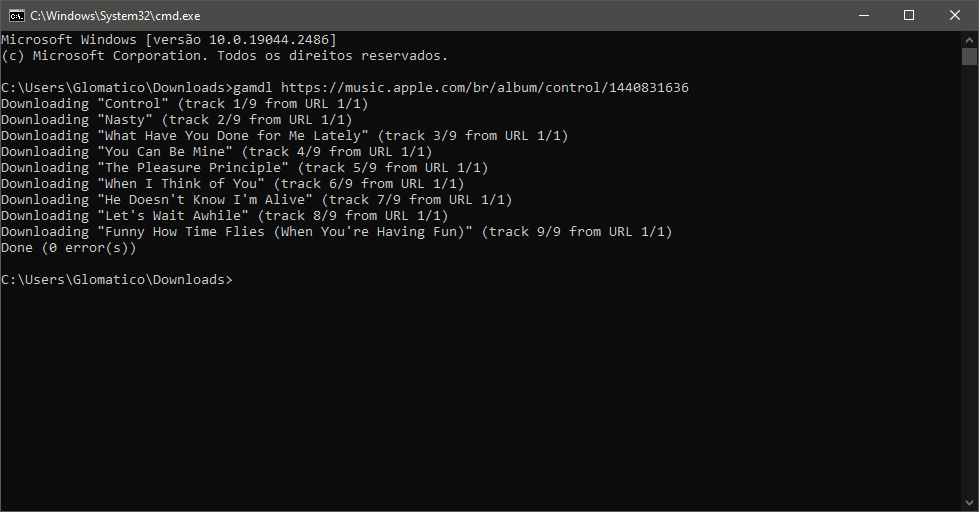This screenshot has width=979, height=512.
Task: Open the cmd.exe system menu icon
Action: pyautogui.click(x=17, y=15)
